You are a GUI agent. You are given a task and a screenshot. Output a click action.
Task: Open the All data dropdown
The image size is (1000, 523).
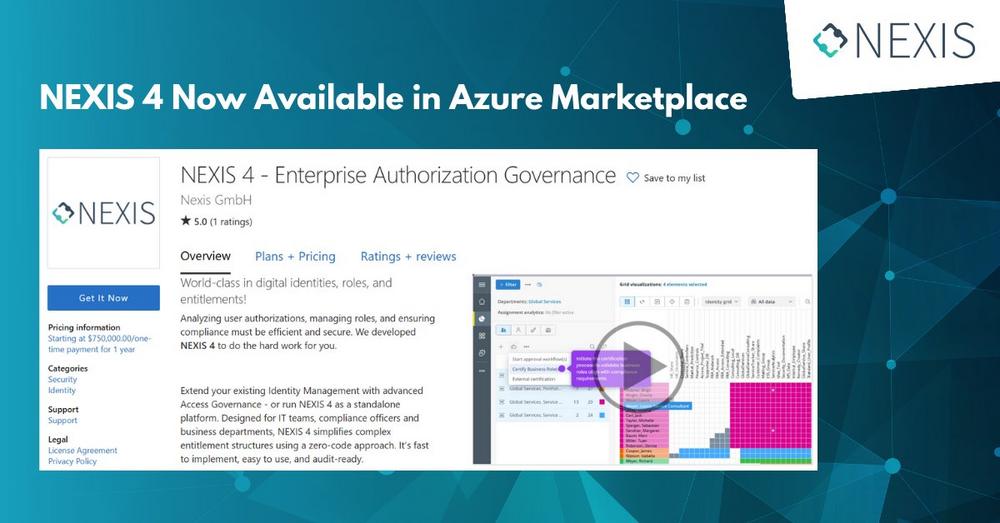pos(771,301)
